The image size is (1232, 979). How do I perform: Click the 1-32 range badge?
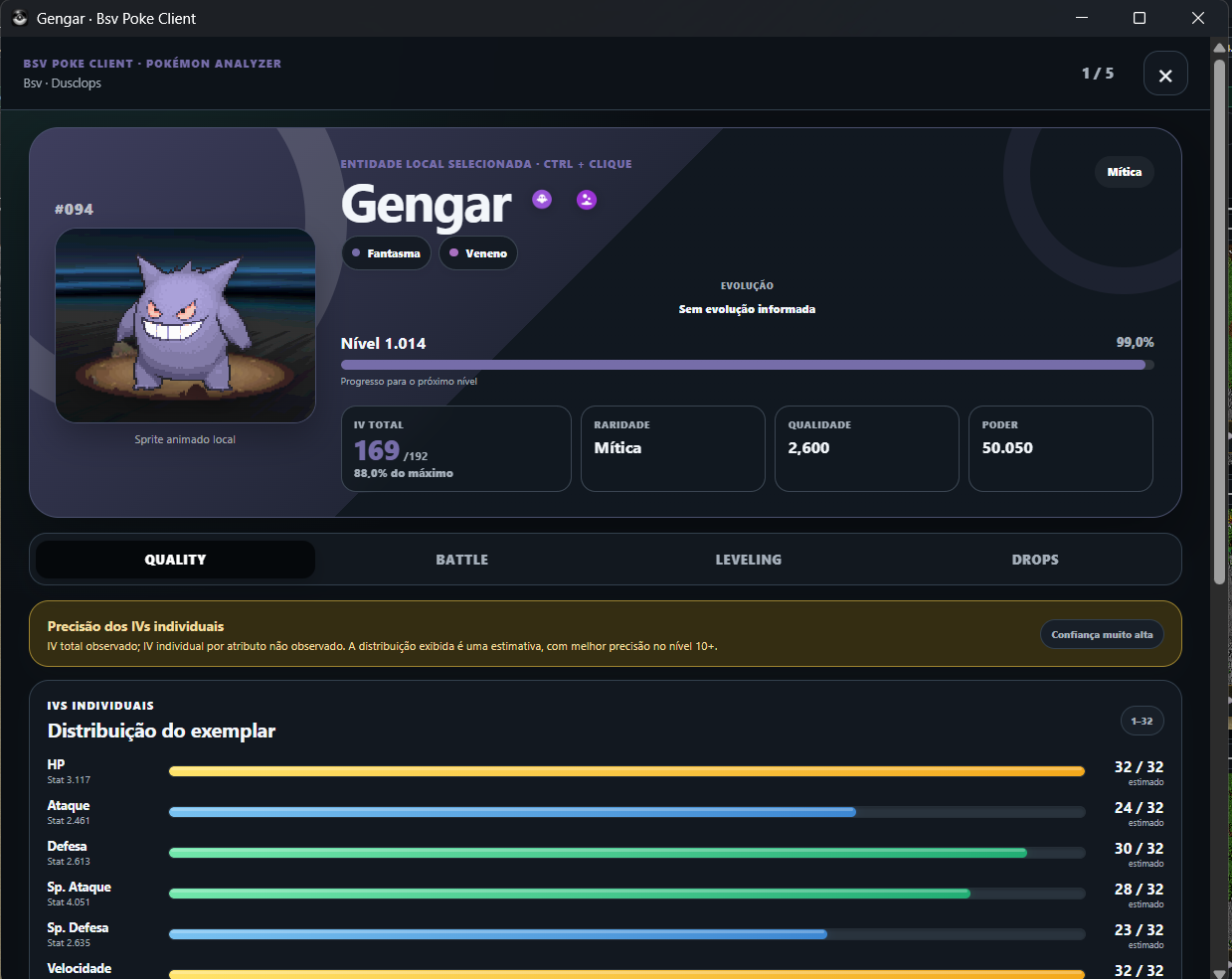(1142, 721)
